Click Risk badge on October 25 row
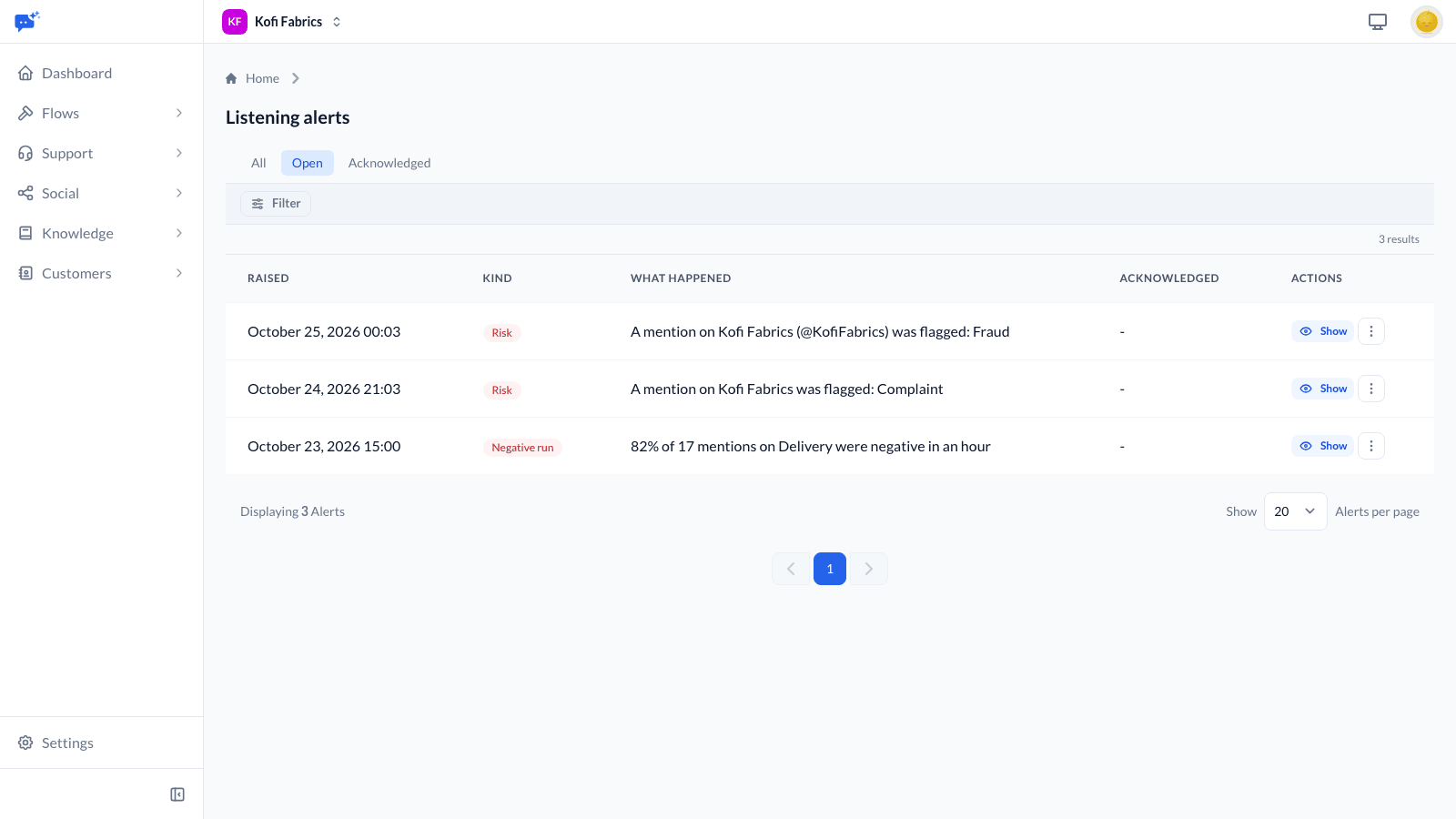1456x819 pixels. pos(501,333)
